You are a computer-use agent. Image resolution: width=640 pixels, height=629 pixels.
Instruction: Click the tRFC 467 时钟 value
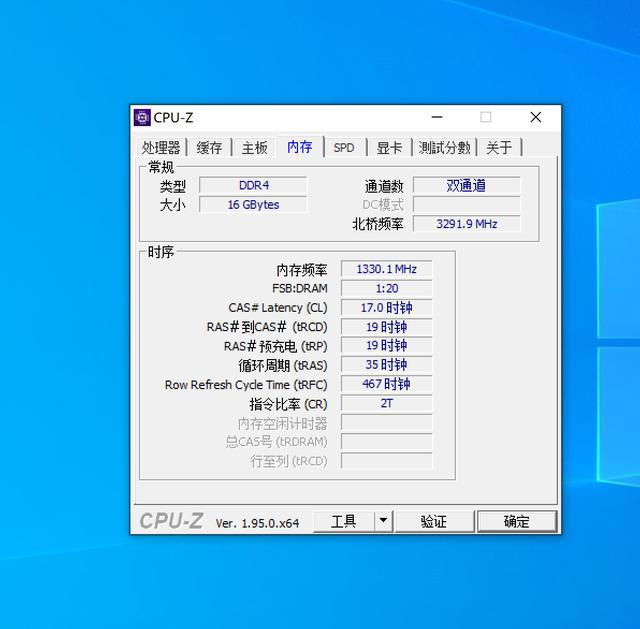pos(386,384)
